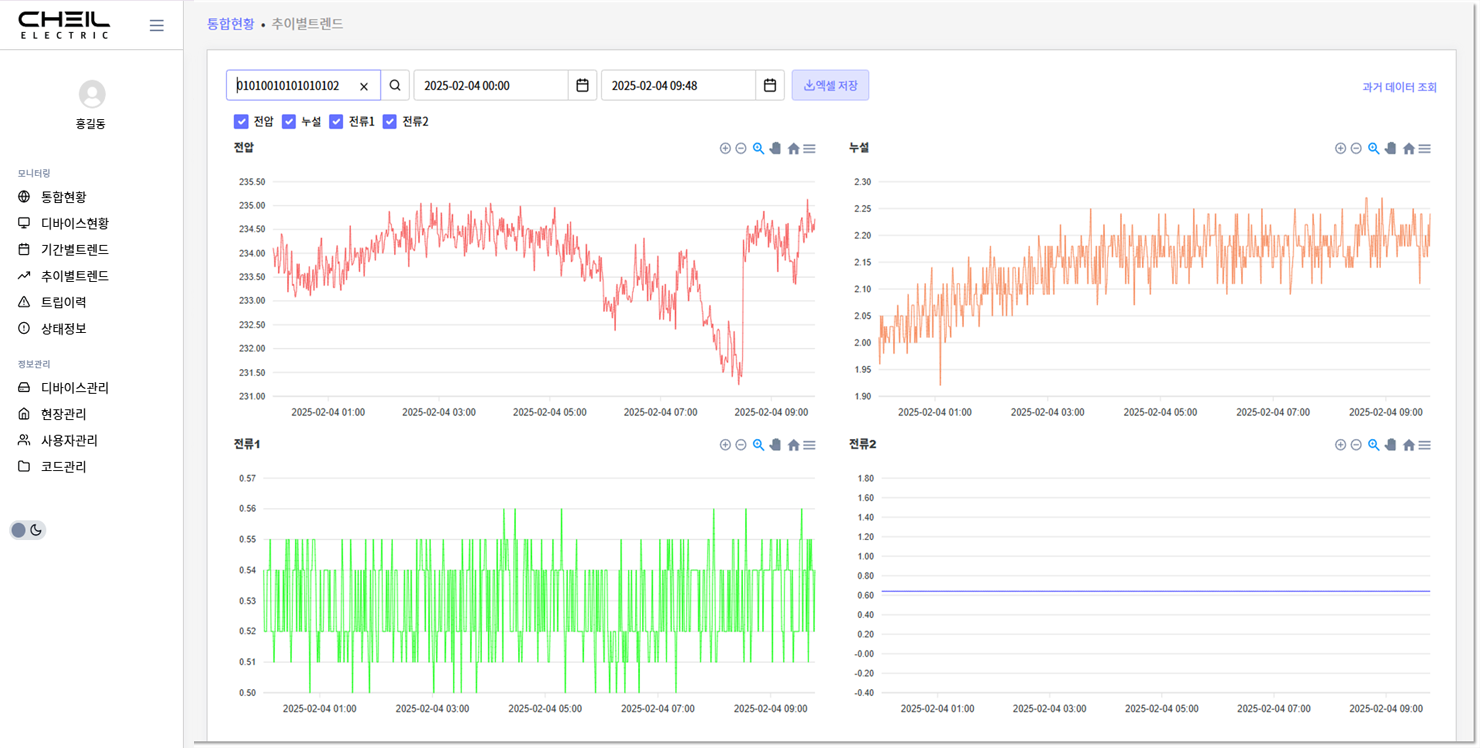Toggle the 누설 checkbox
Screen dimensions: 1480x748
(x=289, y=122)
